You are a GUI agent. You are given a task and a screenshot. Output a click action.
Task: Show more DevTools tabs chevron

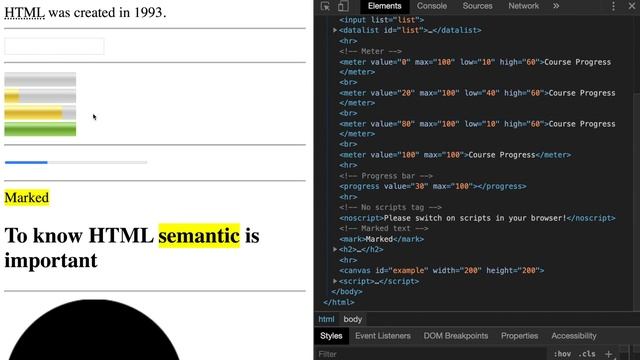coord(556,6)
